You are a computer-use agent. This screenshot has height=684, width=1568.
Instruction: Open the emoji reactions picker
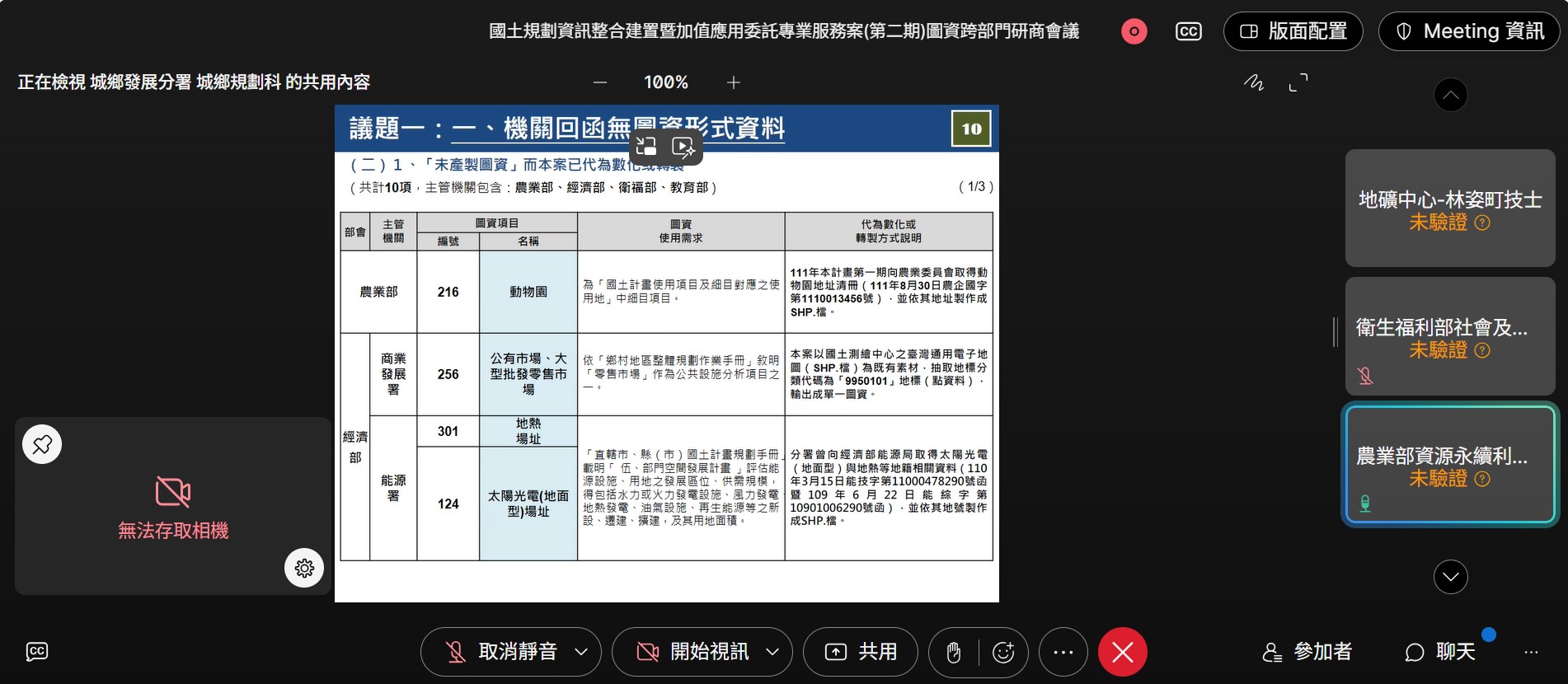[x=1003, y=653]
